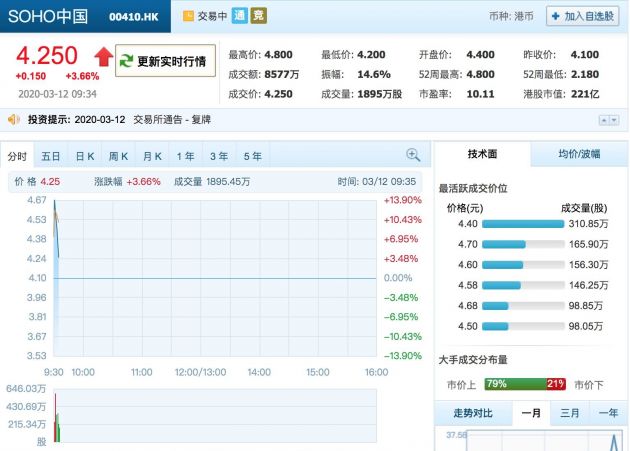The height and width of the screenshot is (451, 630).
Task: Click the 交易所通告 - 复牌 notice link
Action: pos(172,119)
